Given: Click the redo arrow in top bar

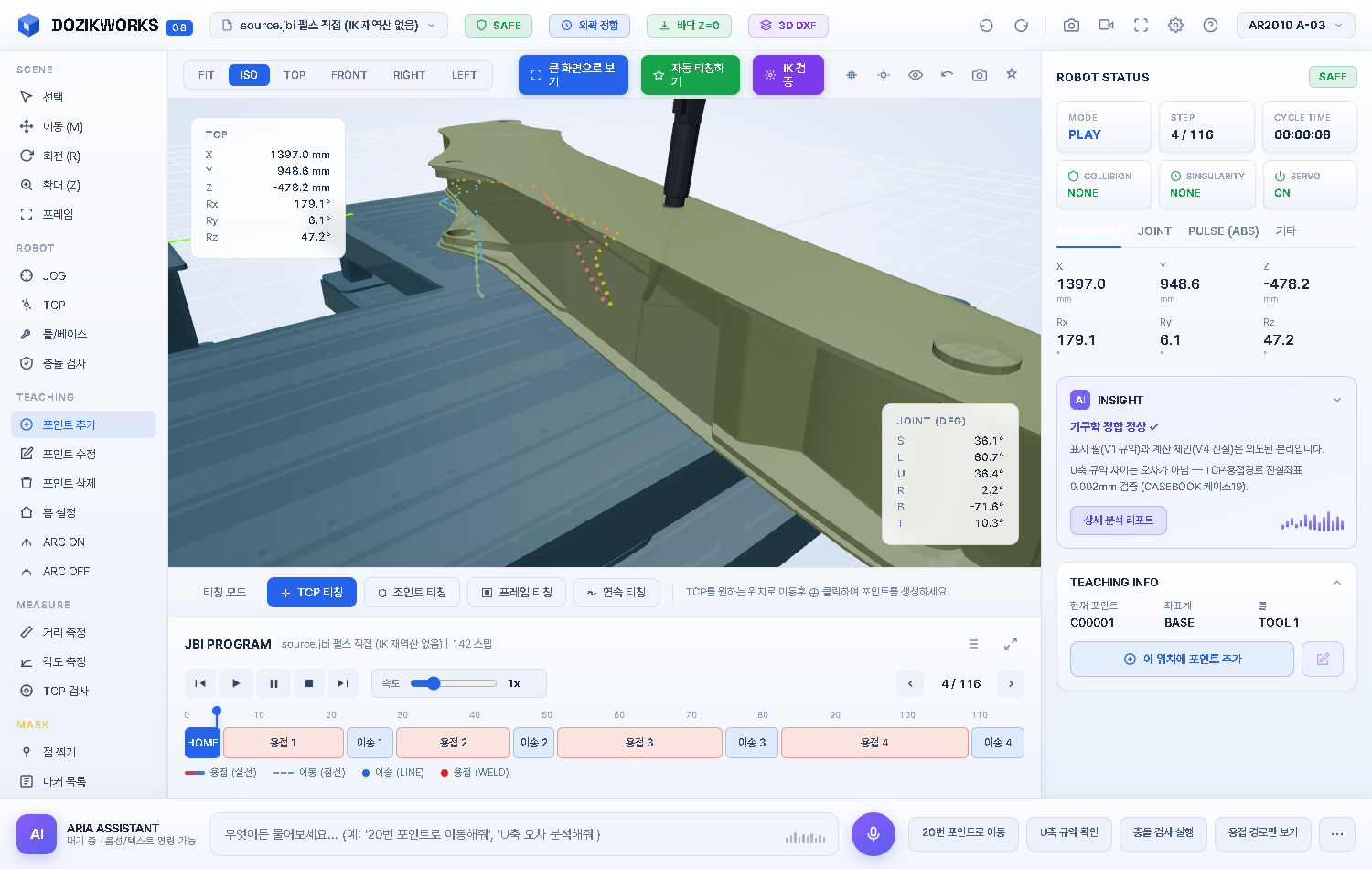Looking at the screenshot, I should 1021,26.
